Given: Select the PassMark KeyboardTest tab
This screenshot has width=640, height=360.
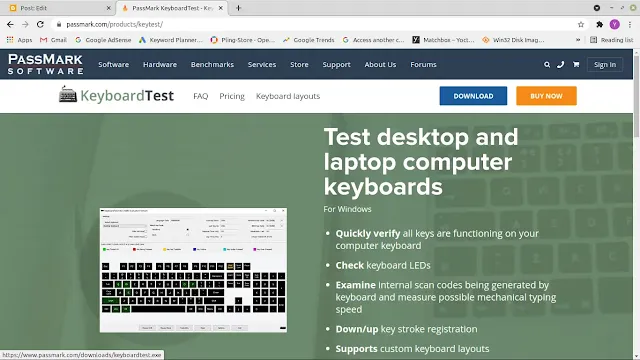Looking at the screenshot, I should pos(172,8).
